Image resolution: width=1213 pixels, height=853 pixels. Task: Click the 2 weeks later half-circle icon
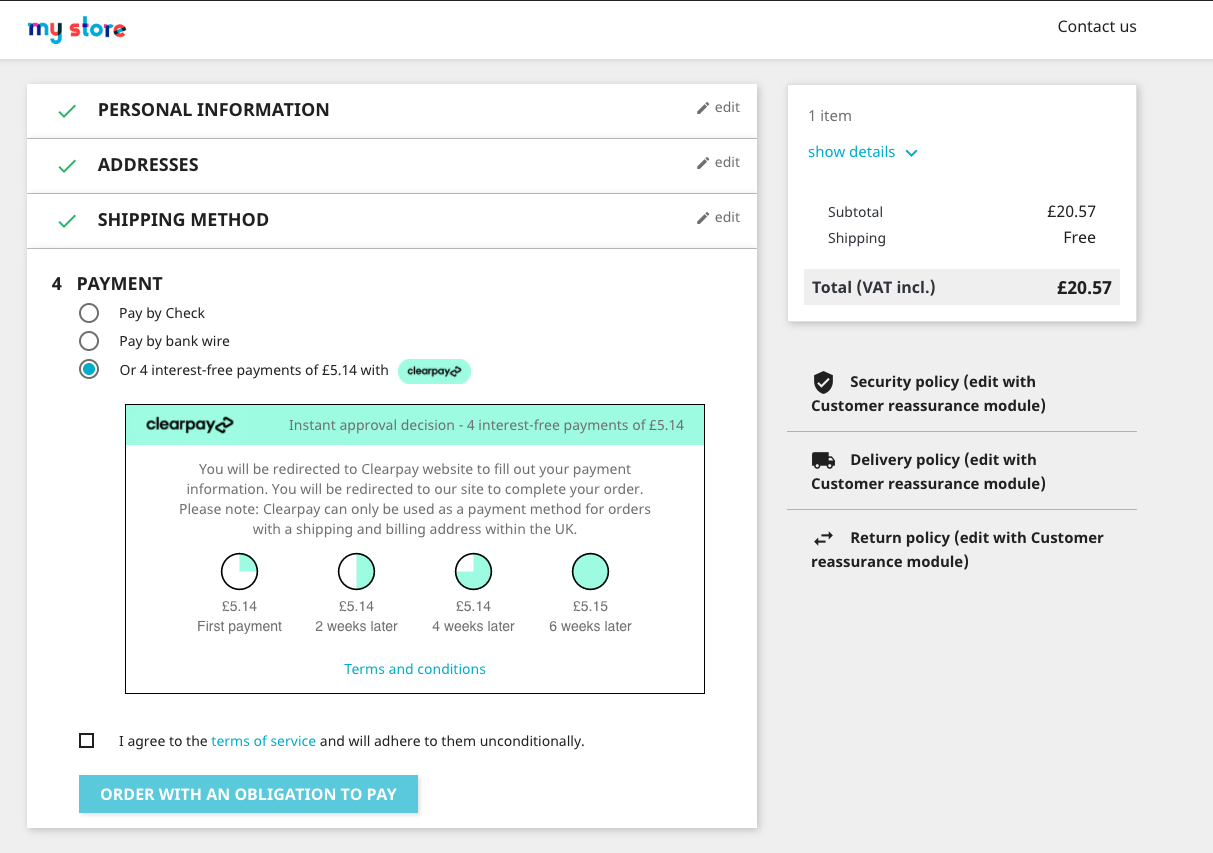click(356, 571)
